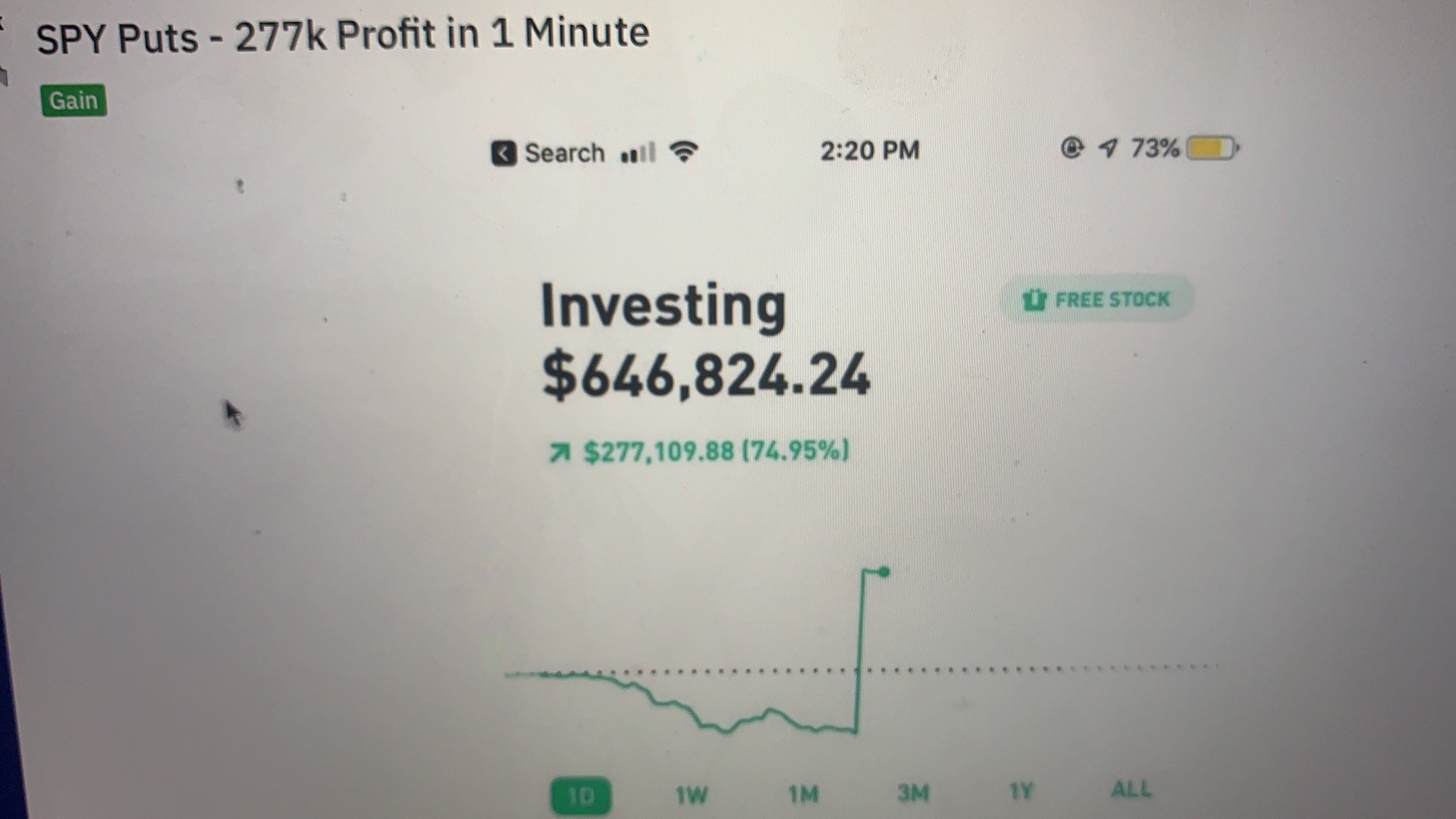Tap the back arrow icon beside Search
Screen dimensions: 1456x819
(x=504, y=153)
